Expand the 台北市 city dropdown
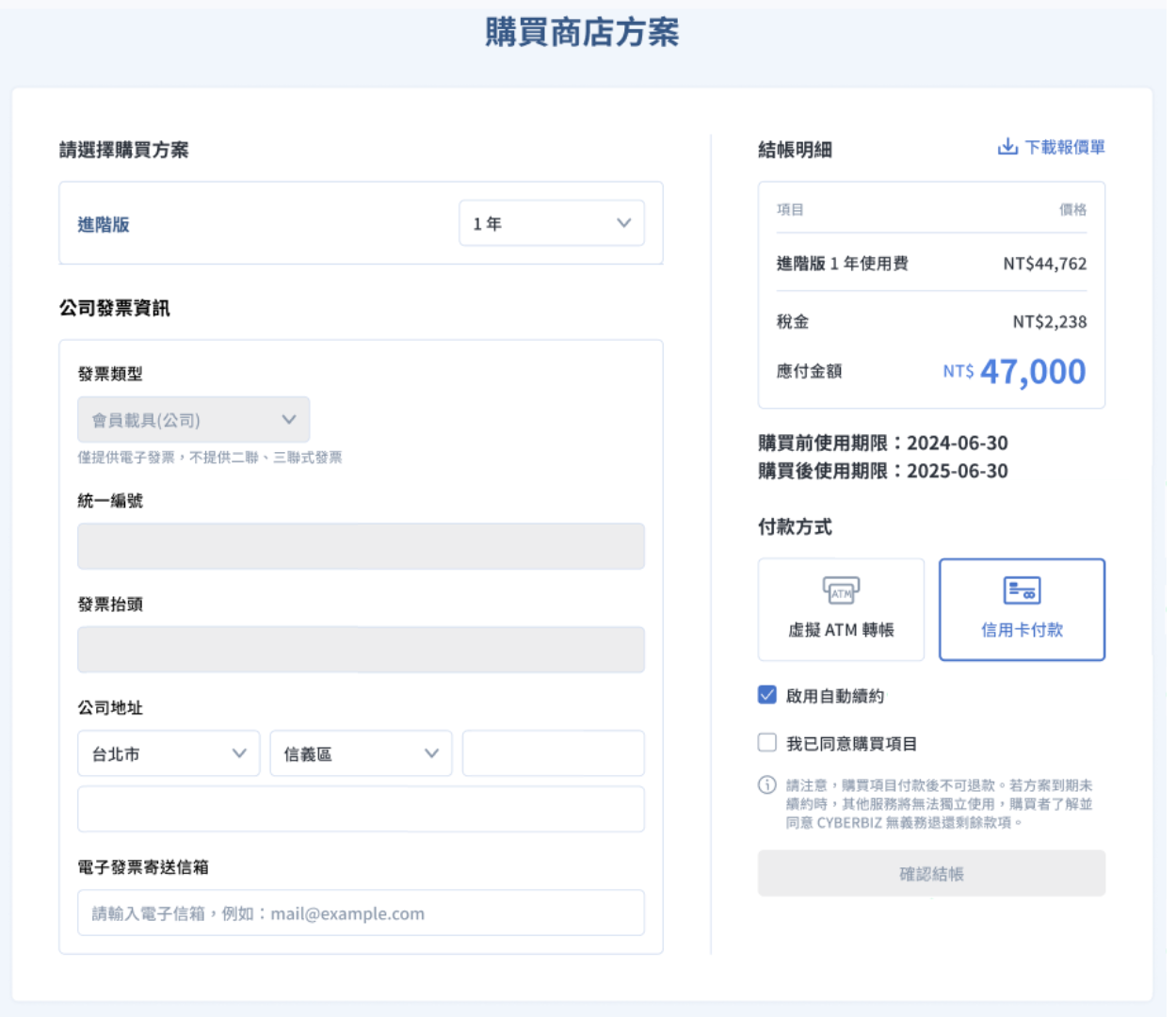The width and height of the screenshot is (1176, 1017). pos(169,753)
